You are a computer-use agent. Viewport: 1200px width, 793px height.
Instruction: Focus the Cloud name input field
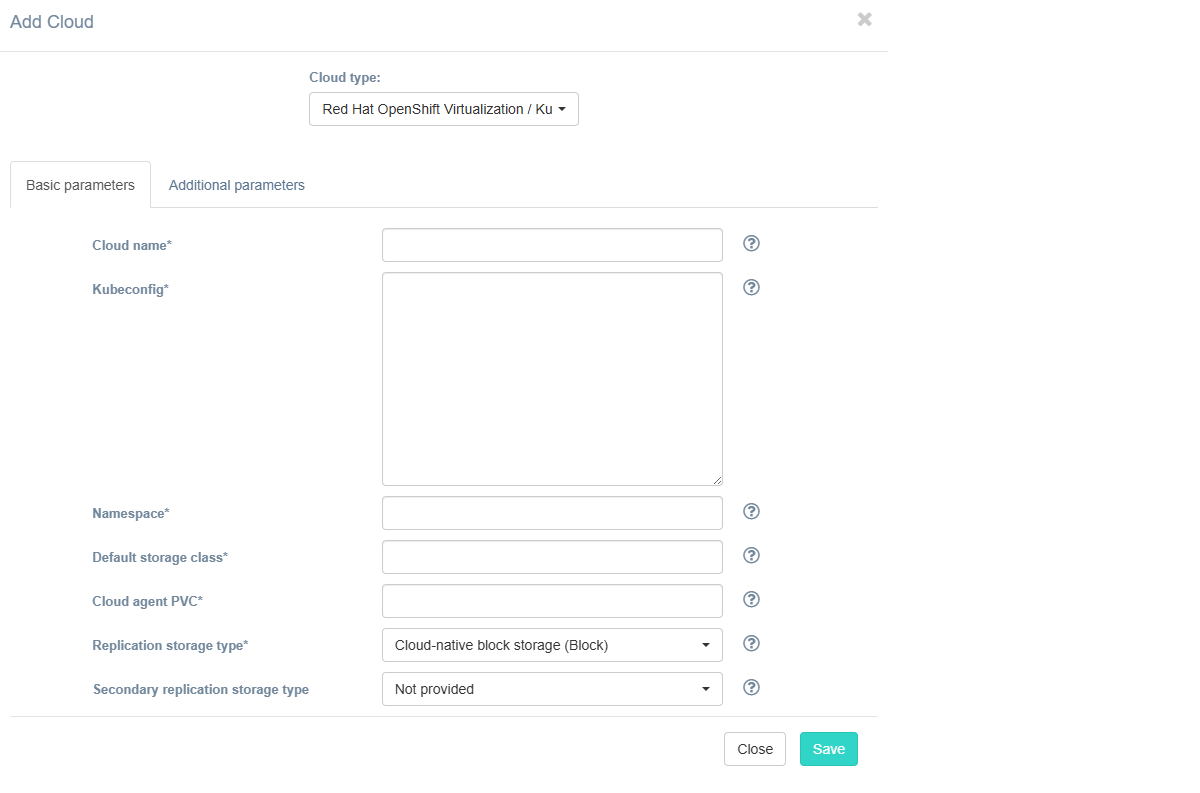[x=552, y=245]
